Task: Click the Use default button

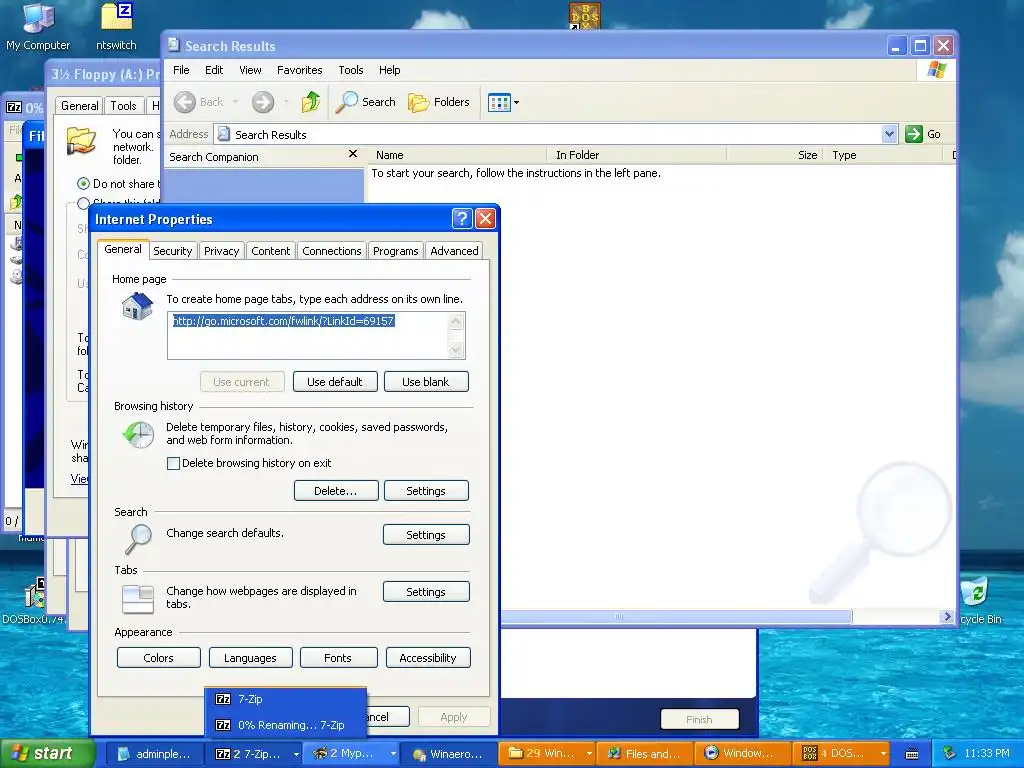Action: (334, 382)
